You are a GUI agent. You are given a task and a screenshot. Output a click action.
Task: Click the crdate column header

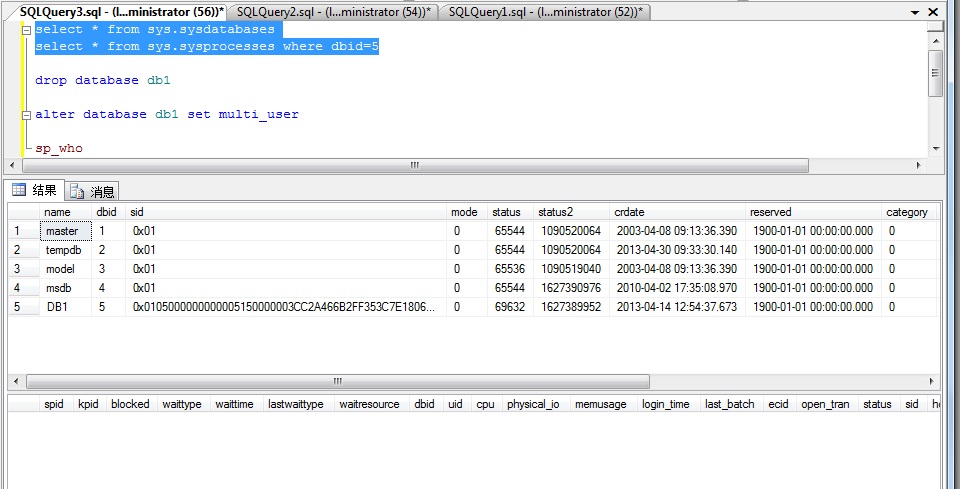click(630, 212)
